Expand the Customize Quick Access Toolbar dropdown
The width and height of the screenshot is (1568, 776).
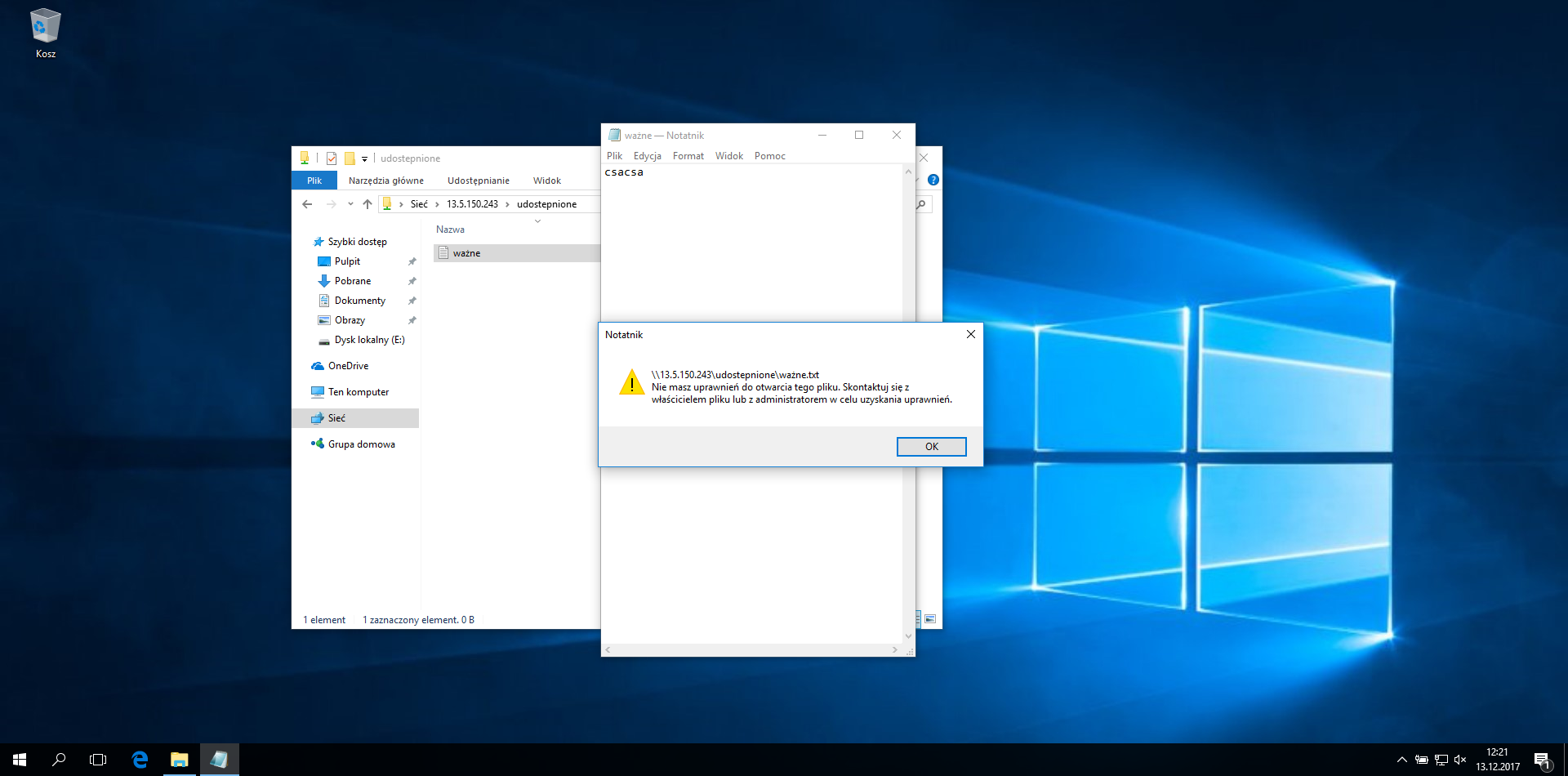(x=364, y=159)
